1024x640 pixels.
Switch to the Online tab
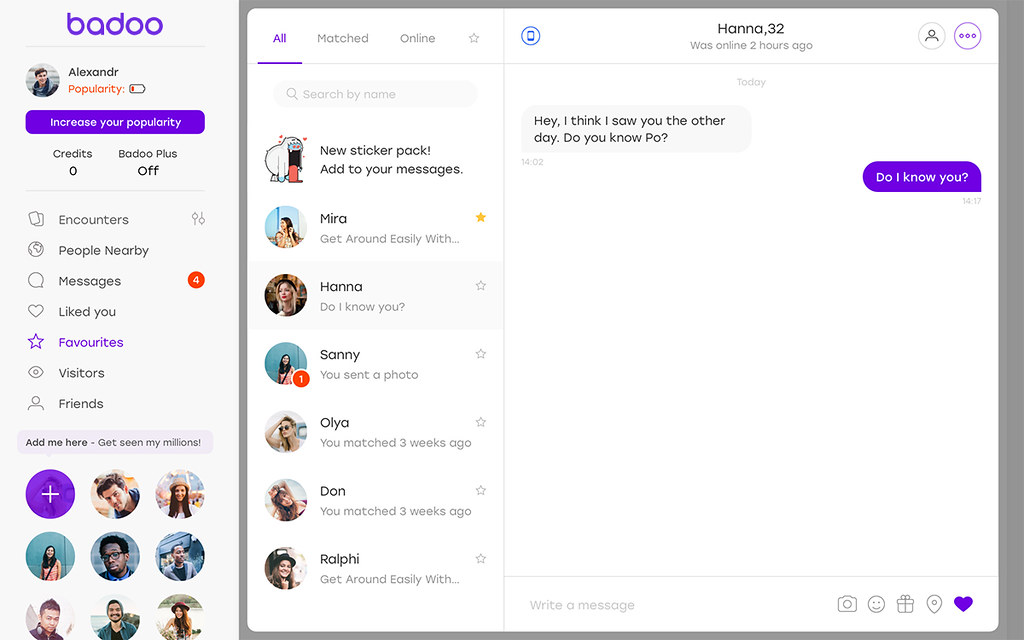click(x=417, y=39)
